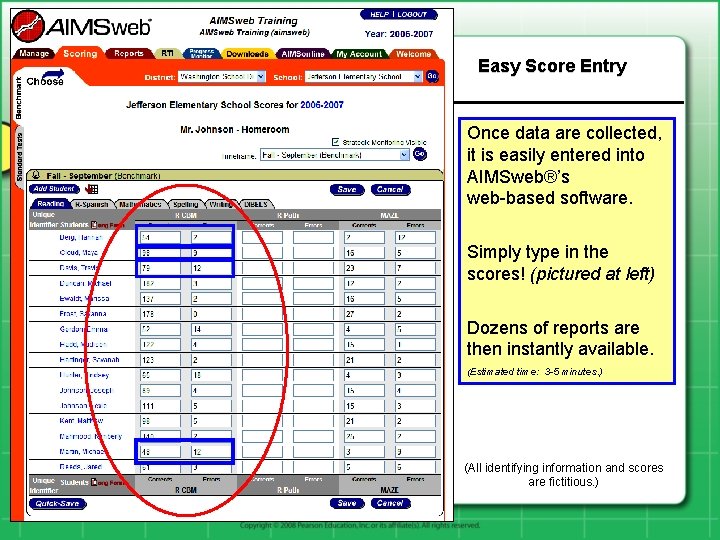
Task: Open student Johnson, Joseph link
Action: (86, 390)
